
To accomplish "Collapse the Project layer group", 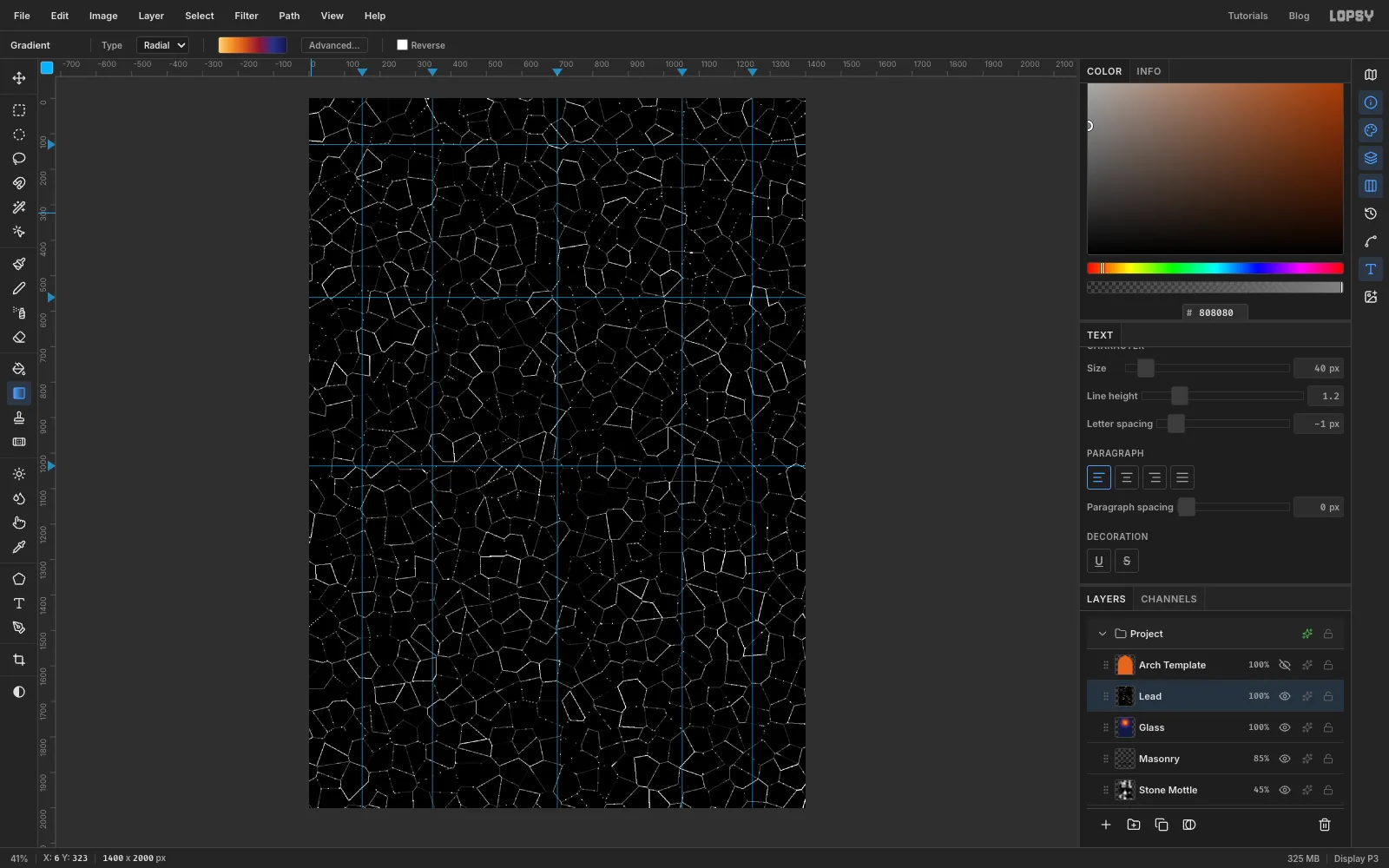I will tap(1103, 634).
